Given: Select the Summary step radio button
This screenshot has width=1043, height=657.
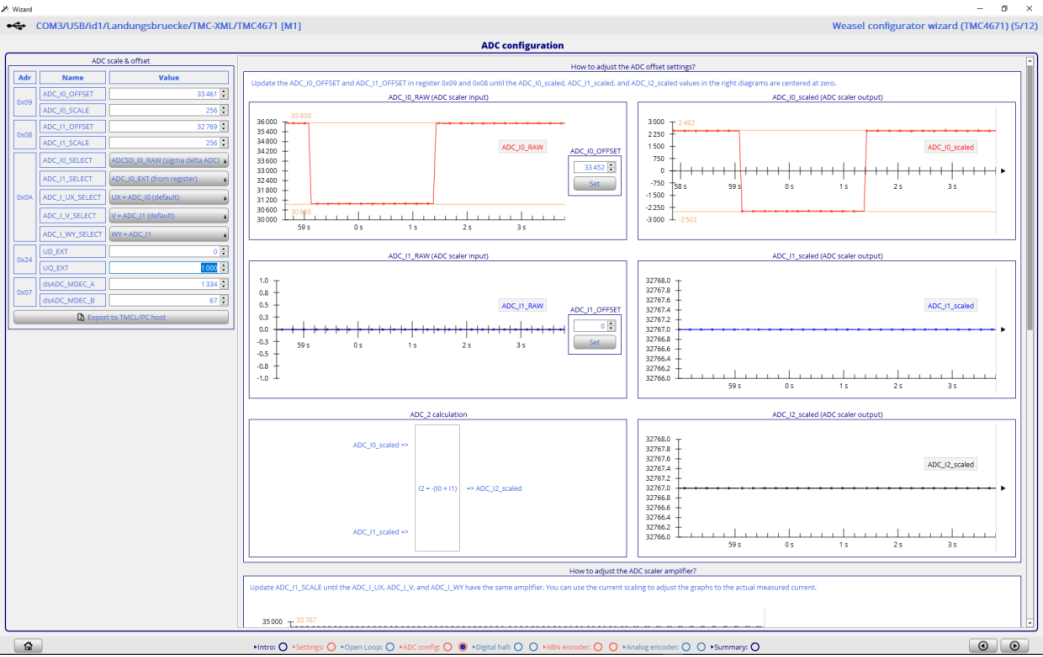Looking at the screenshot, I should click(755, 647).
